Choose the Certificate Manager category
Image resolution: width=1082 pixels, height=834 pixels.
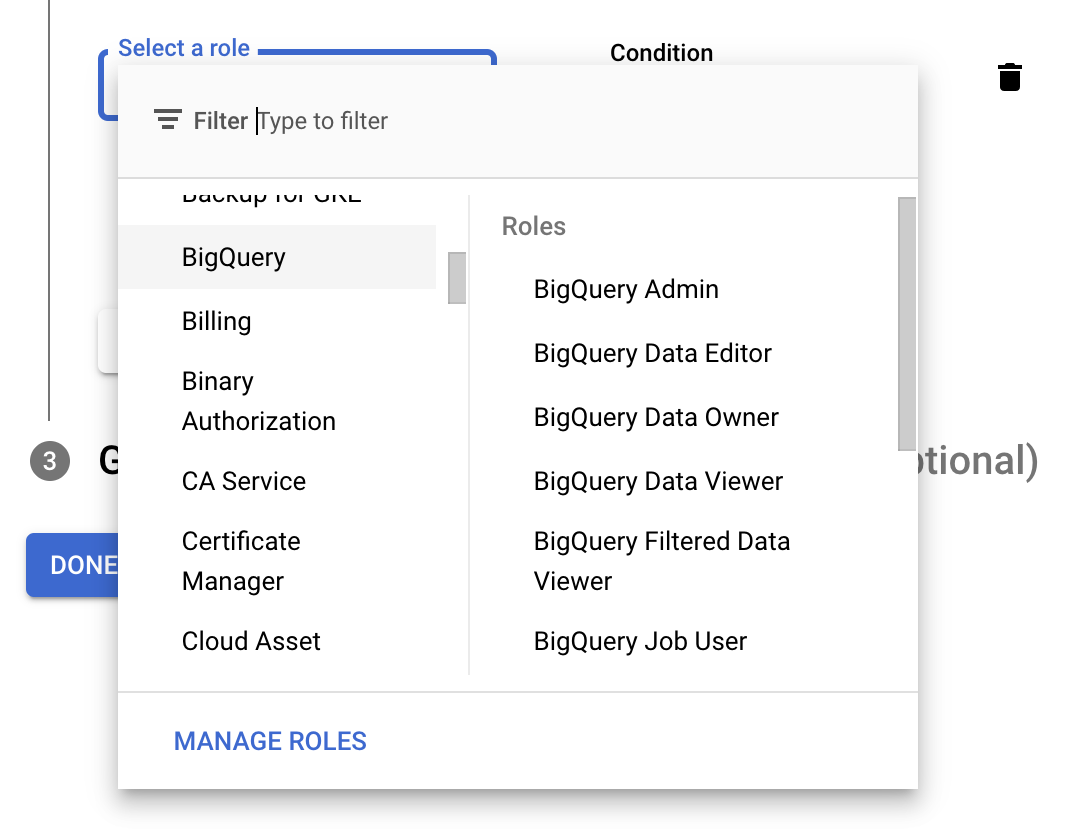click(240, 561)
